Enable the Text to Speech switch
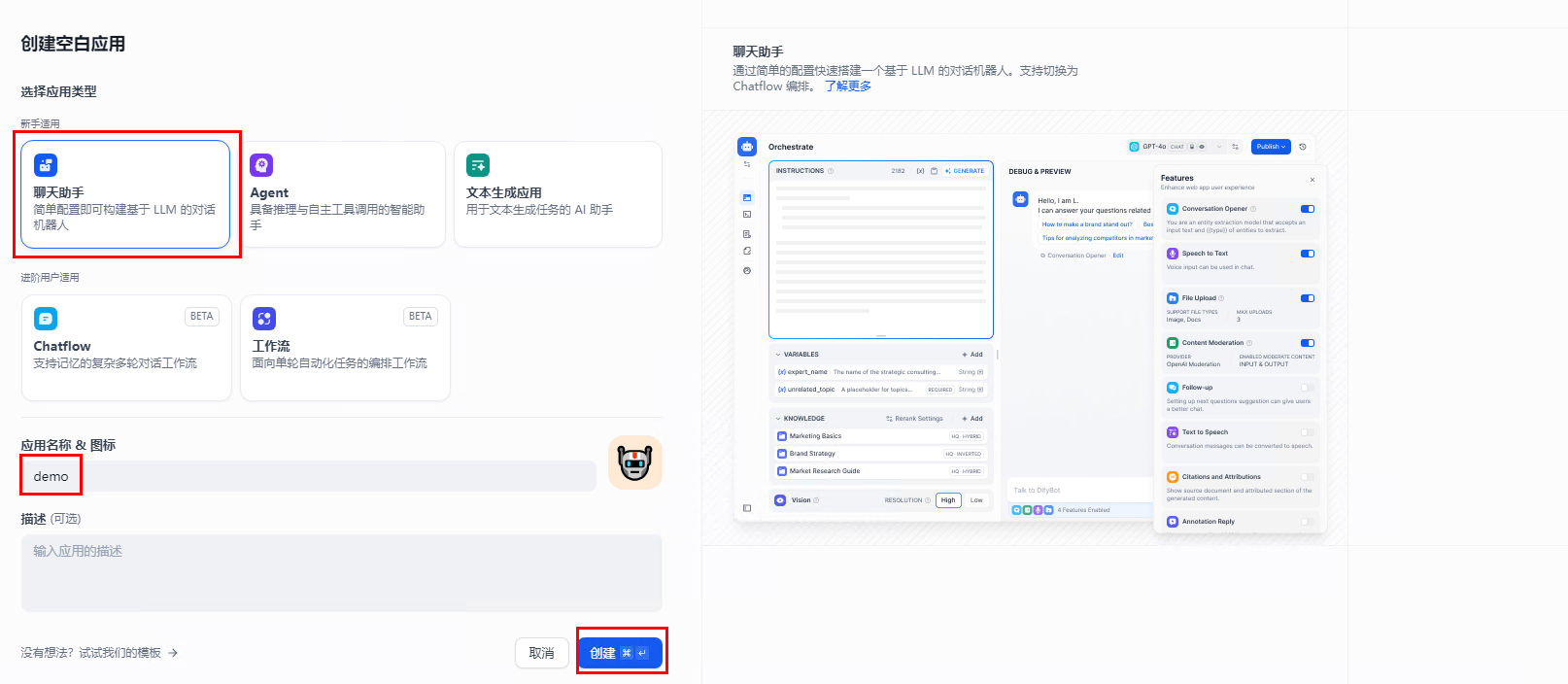The width and height of the screenshot is (1568, 684). (1308, 432)
